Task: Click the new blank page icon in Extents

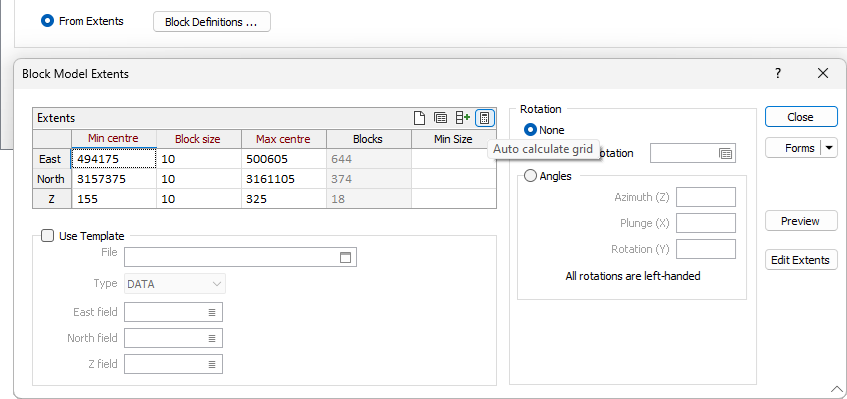Action: tap(419, 118)
